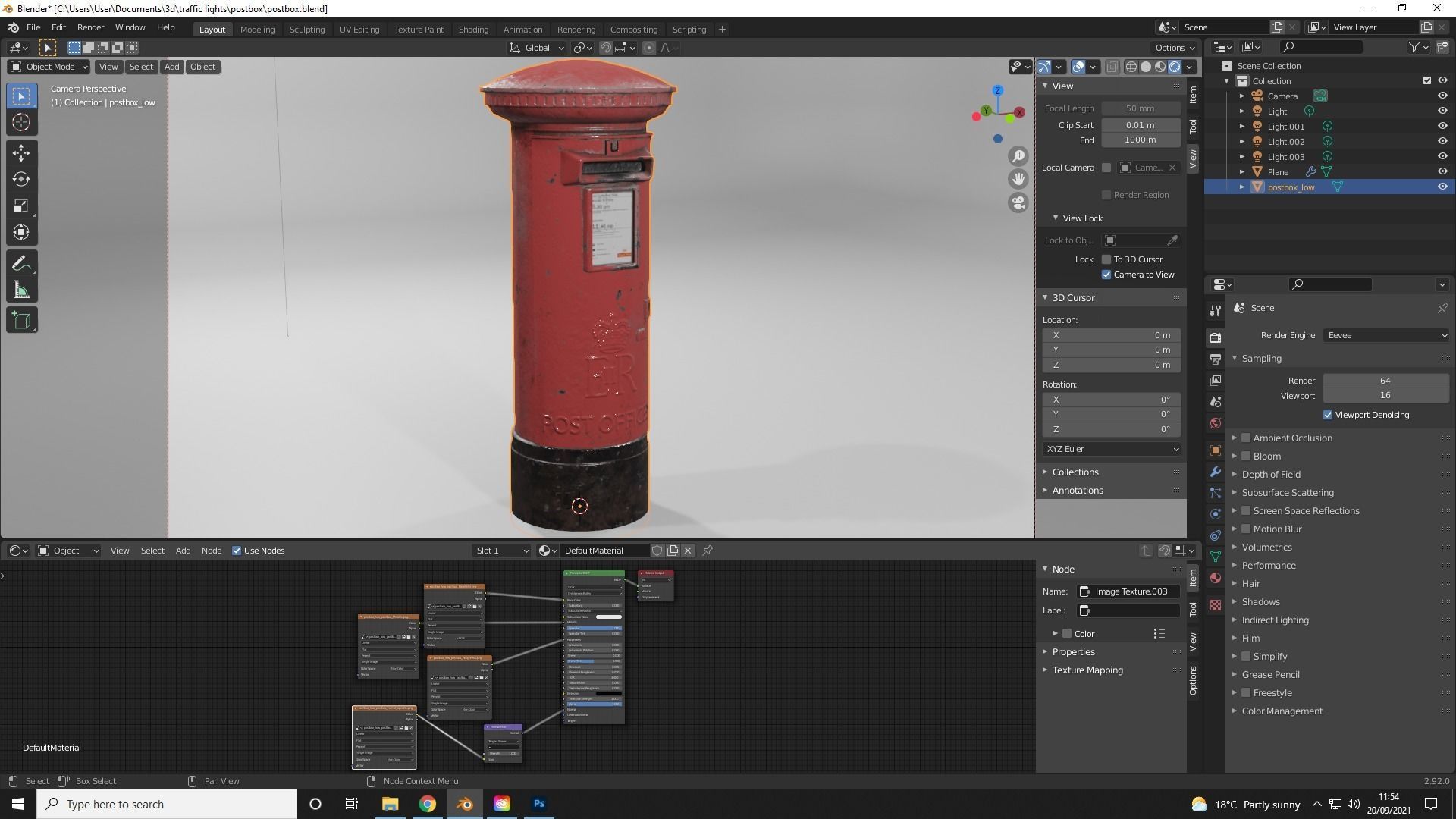The image size is (1456, 819).
Task: Open the Slot 1 material slot dropdown
Action: coord(501,551)
